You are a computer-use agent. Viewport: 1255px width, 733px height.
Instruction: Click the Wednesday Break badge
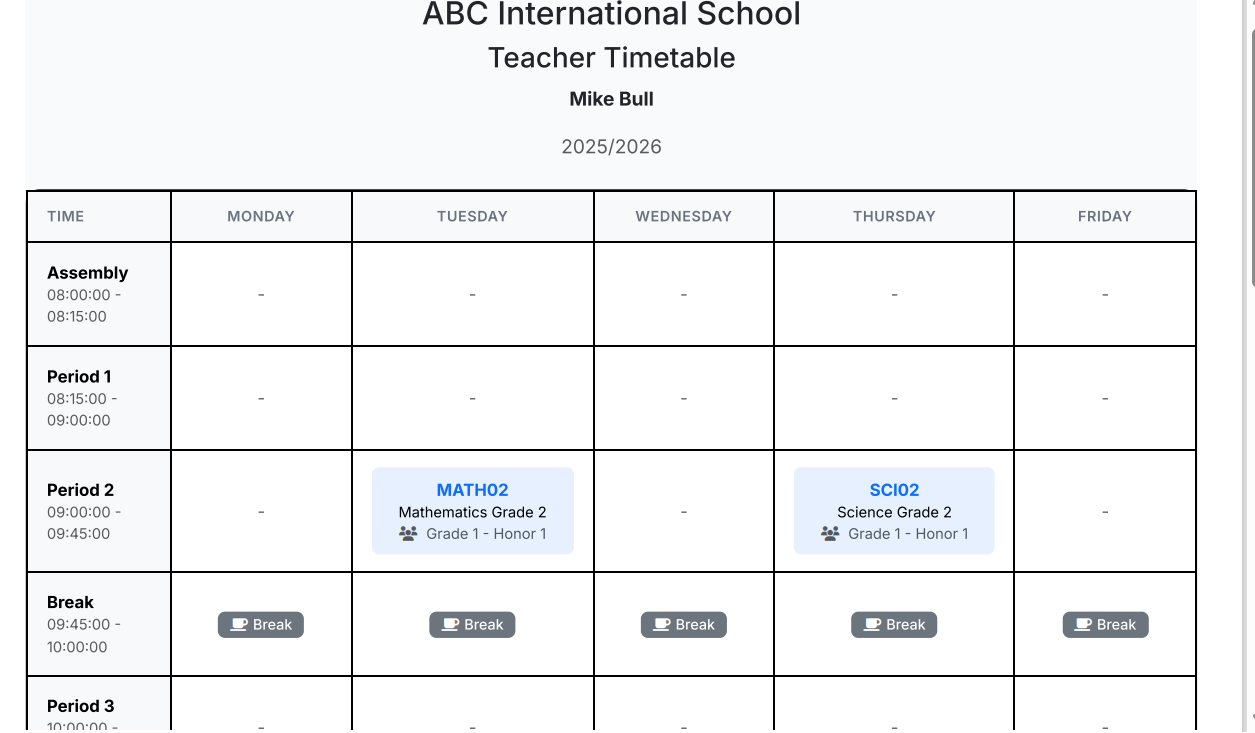[x=684, y=625]
